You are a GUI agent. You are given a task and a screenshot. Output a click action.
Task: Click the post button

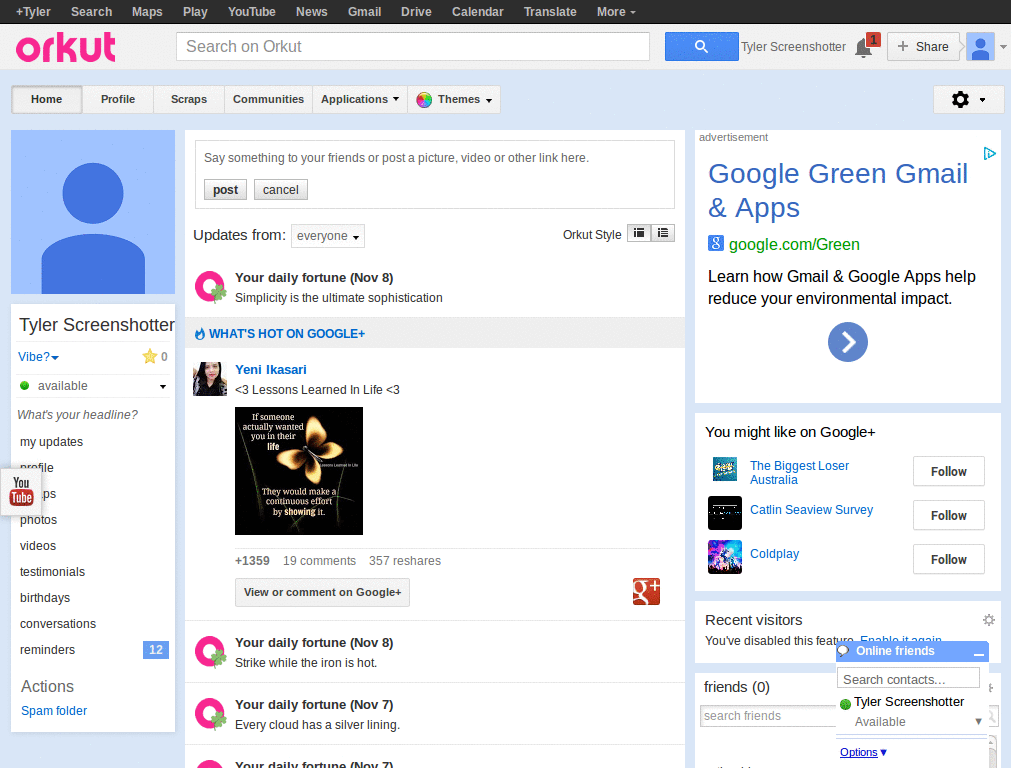coord(225,189)
